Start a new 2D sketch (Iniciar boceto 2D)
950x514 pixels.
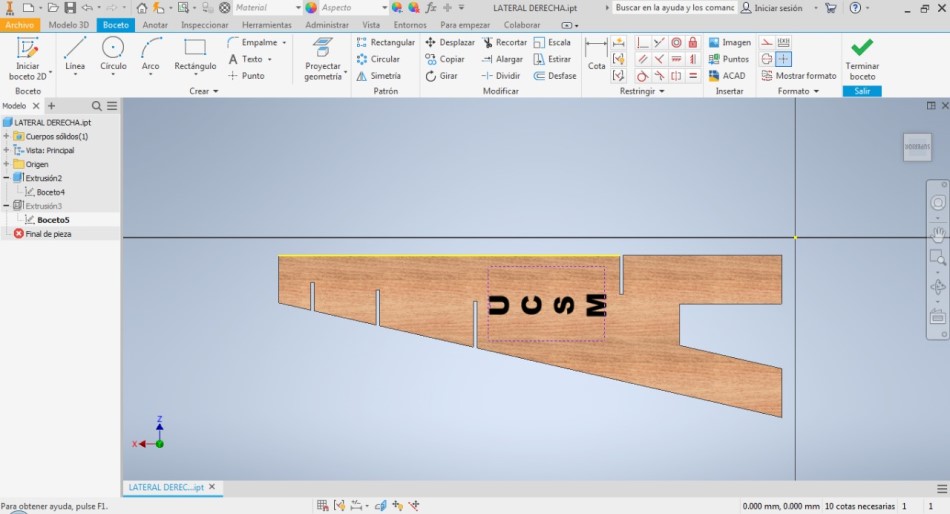pyautogui.click(x=27, y=58)
